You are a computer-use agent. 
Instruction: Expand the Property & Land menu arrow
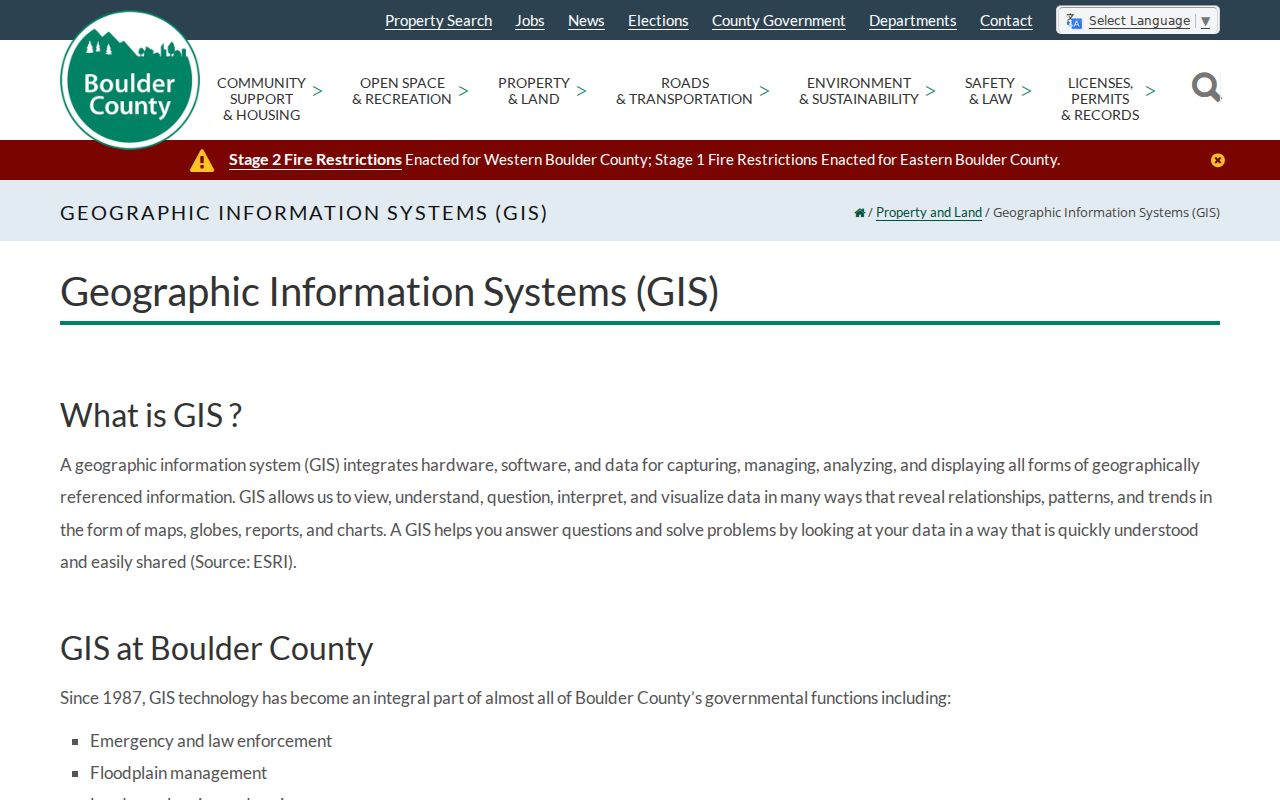point(581,91)
